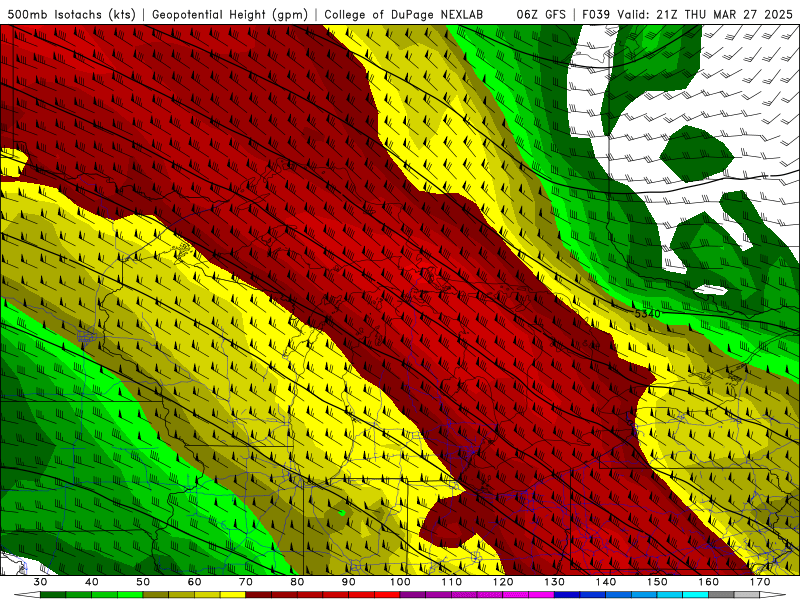Click the legend value '110'
800x600 pixels.
(x=452, y=582)
